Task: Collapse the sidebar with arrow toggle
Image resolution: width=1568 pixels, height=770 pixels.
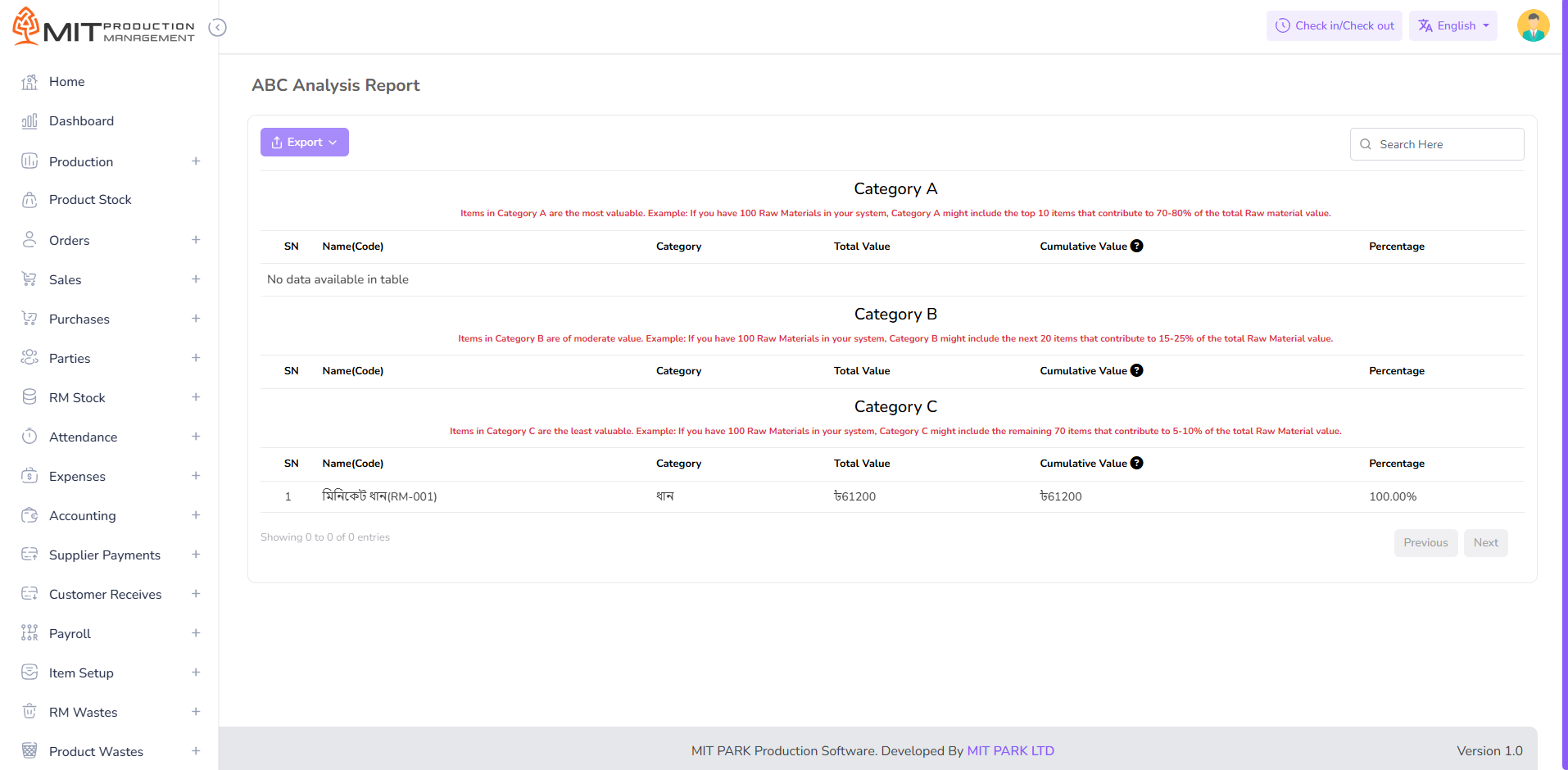Action: click(x=217, y=28)
